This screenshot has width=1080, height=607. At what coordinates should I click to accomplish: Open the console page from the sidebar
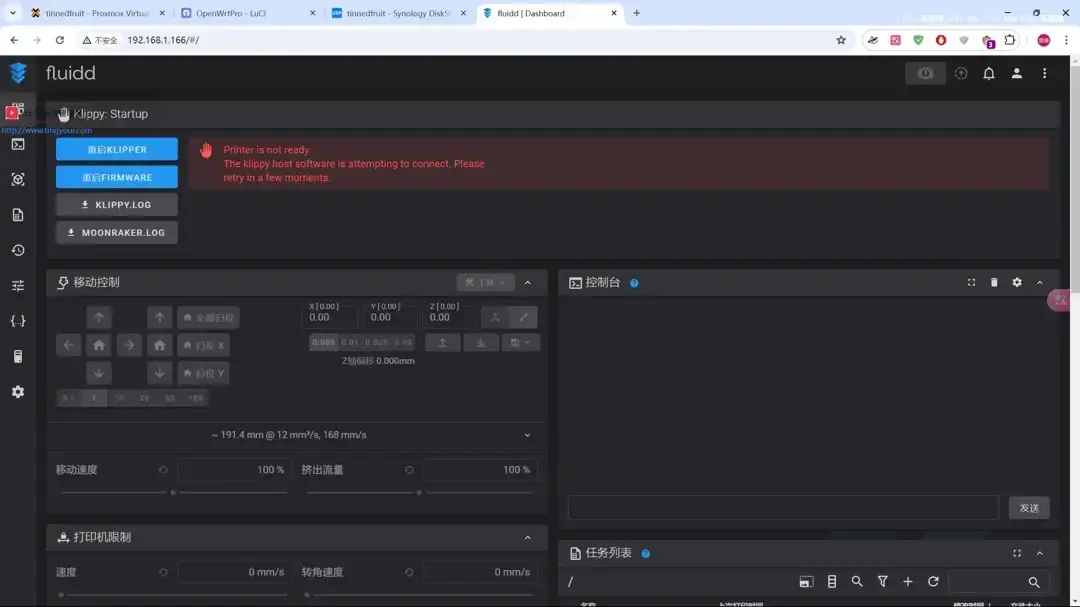click(x=18, y=144)
